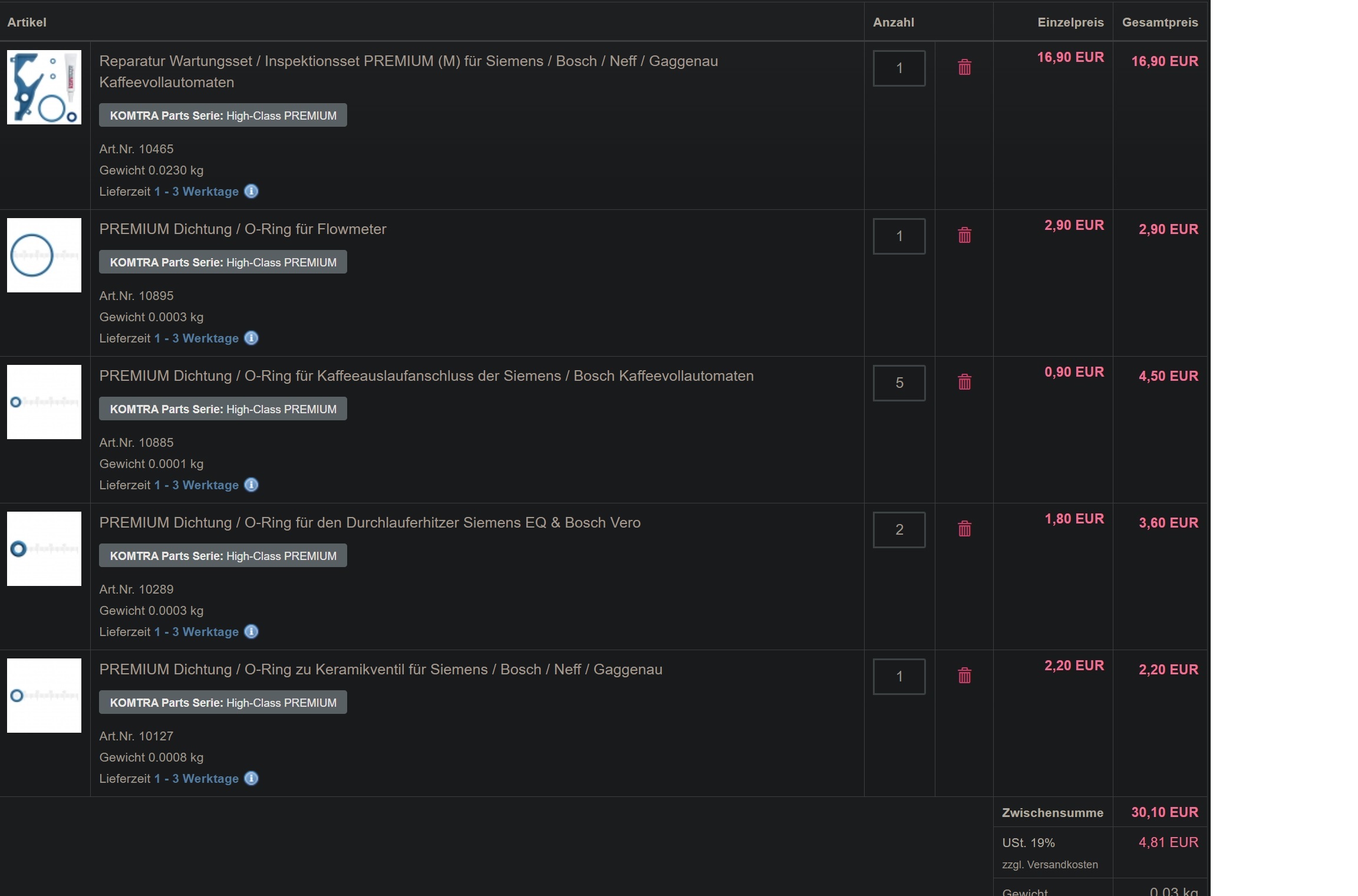Viewport: 1358px width, 896px height.
Task: Click Lieferzeit 1 - 3 Werktage for Art.Nr. 10127
Action: (x=196, y=779)
